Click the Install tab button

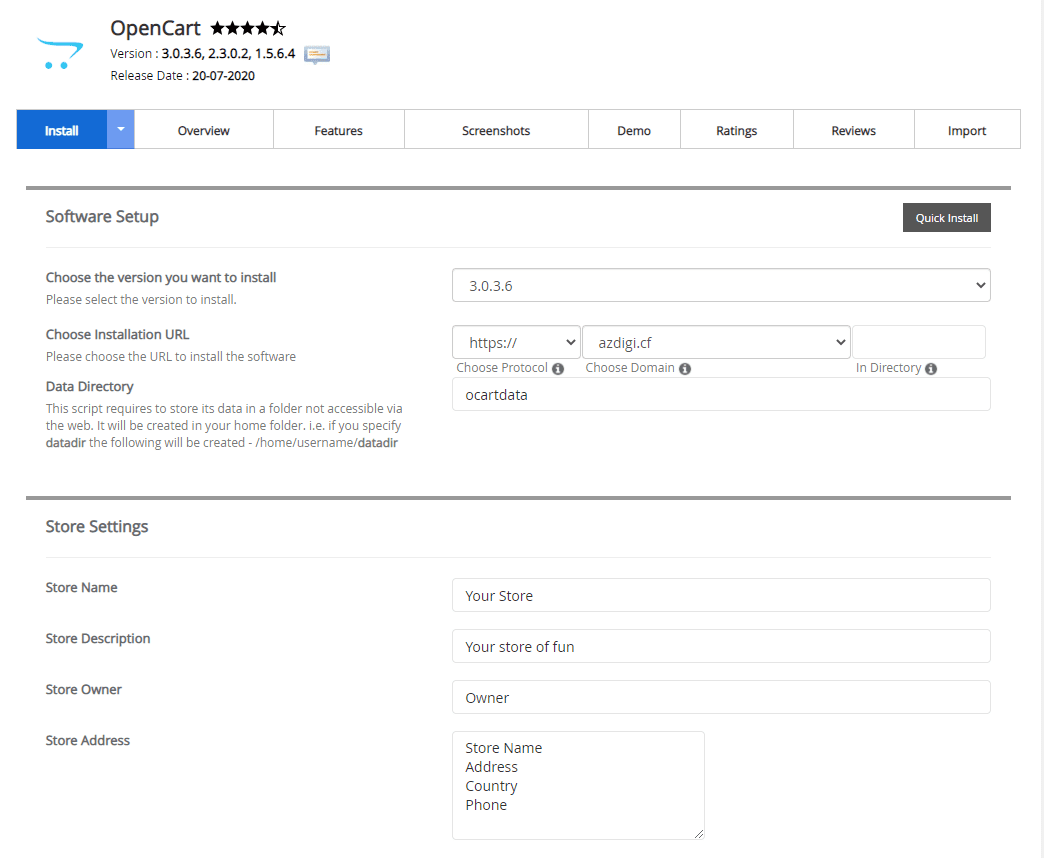(x=62, y=130)
